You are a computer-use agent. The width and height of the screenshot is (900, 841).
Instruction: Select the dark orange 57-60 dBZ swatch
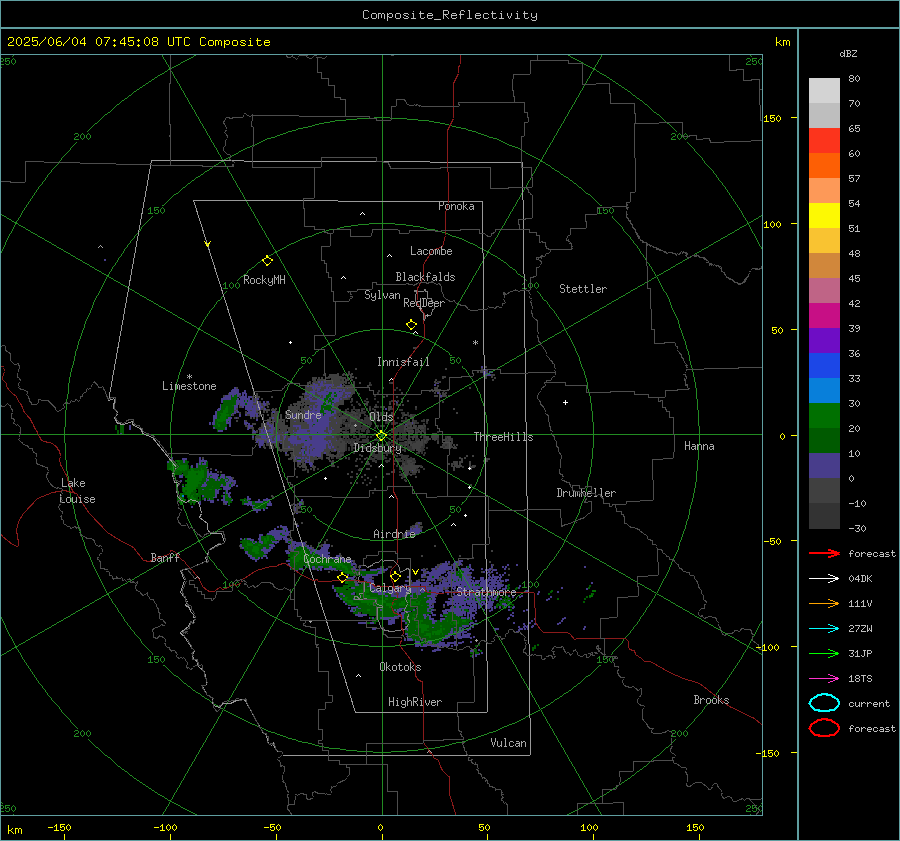coord(824,166)
